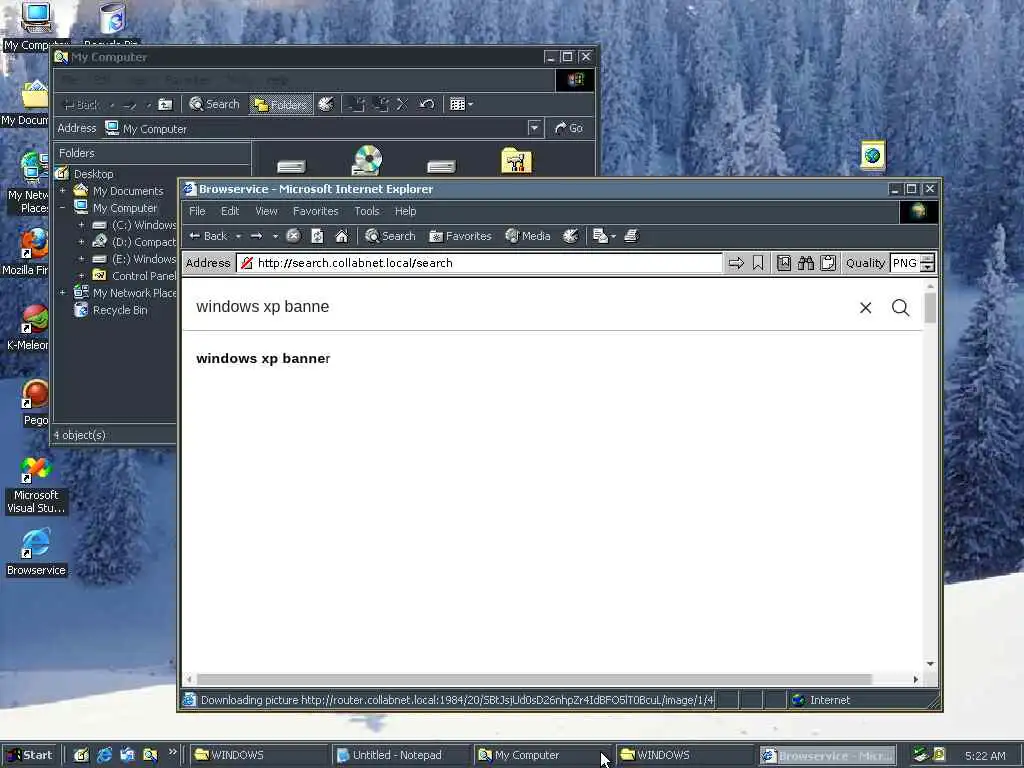Click Back button in Internet Explorer
Screen dimensions: 1024x768
coord(208,236)
